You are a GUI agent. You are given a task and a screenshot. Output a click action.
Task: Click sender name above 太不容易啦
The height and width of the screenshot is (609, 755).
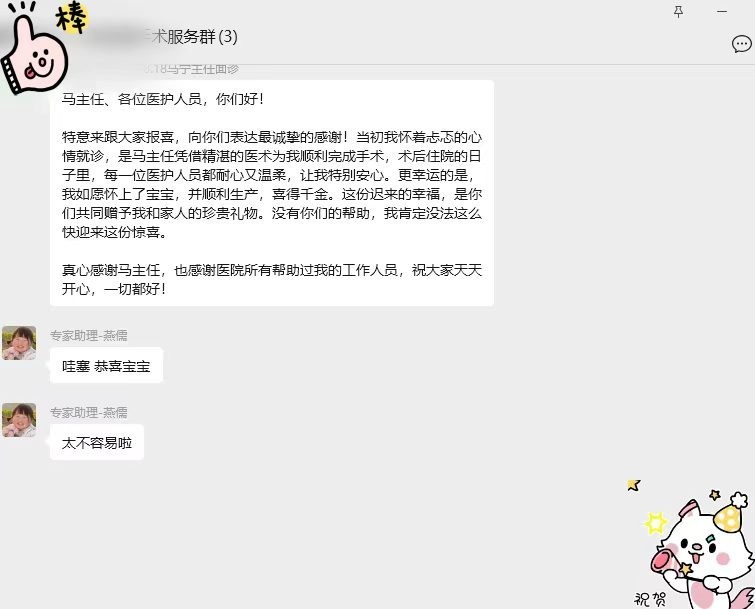pos(89,412)
